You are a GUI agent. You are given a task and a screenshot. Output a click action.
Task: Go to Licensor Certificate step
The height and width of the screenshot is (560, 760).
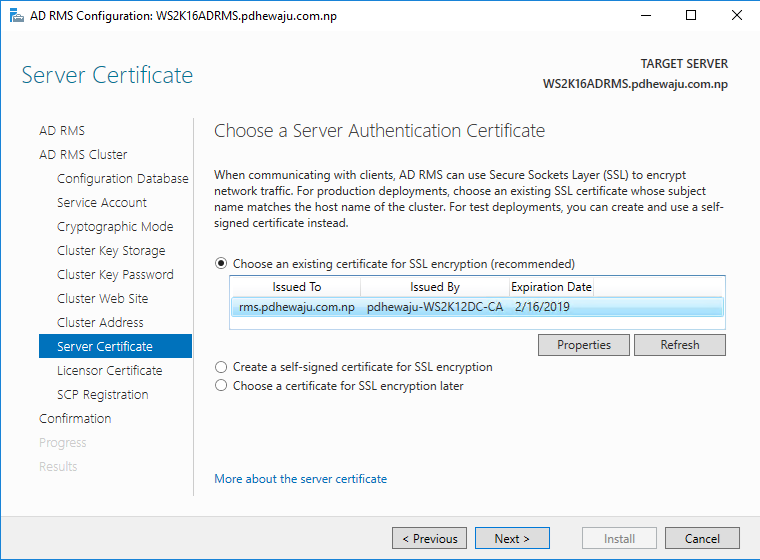(x=110, y=370)
